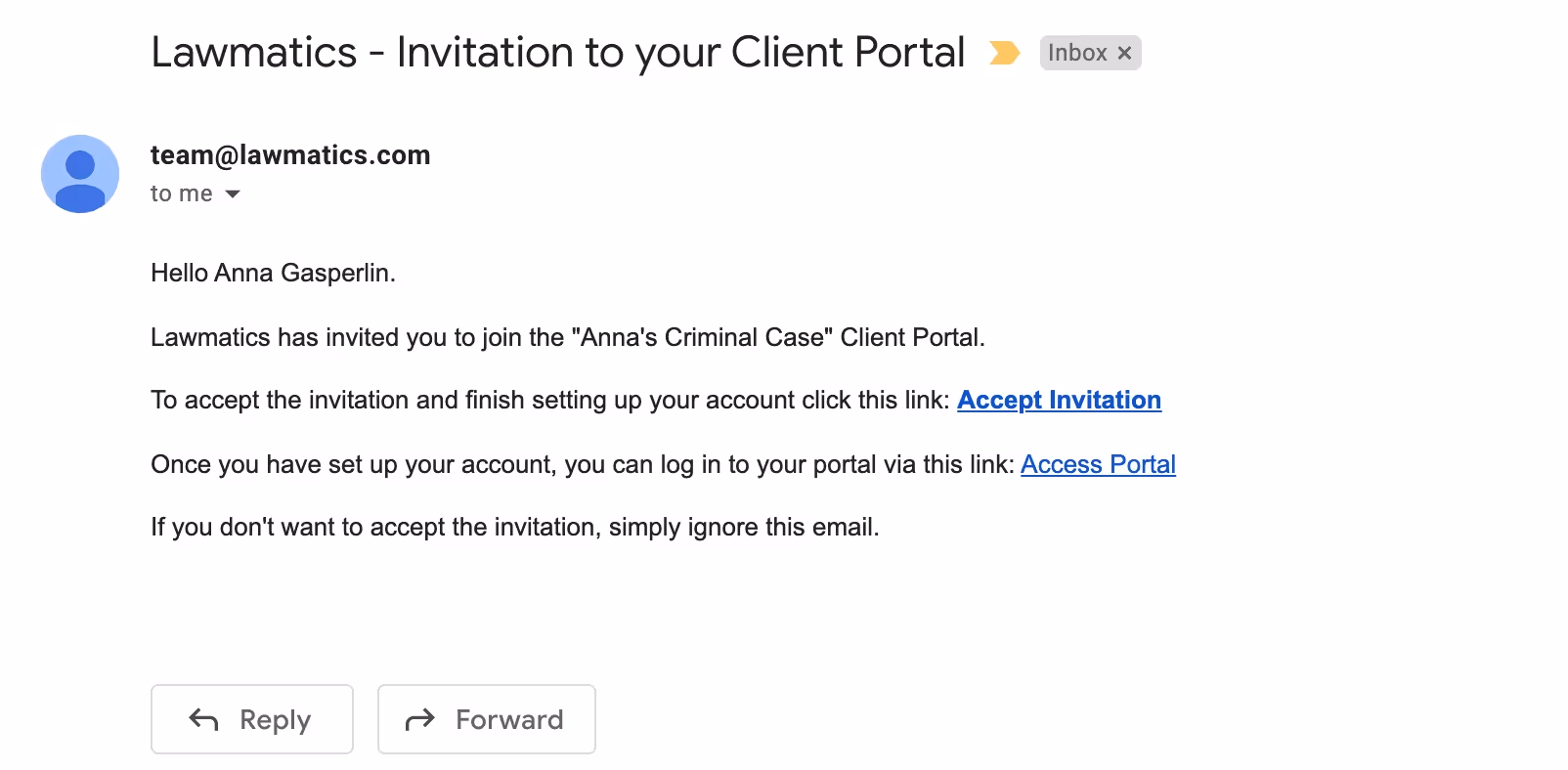The height and width of the screenshot is (770, 1568).
Task: Click the Forward button
Action: [487, 719]
